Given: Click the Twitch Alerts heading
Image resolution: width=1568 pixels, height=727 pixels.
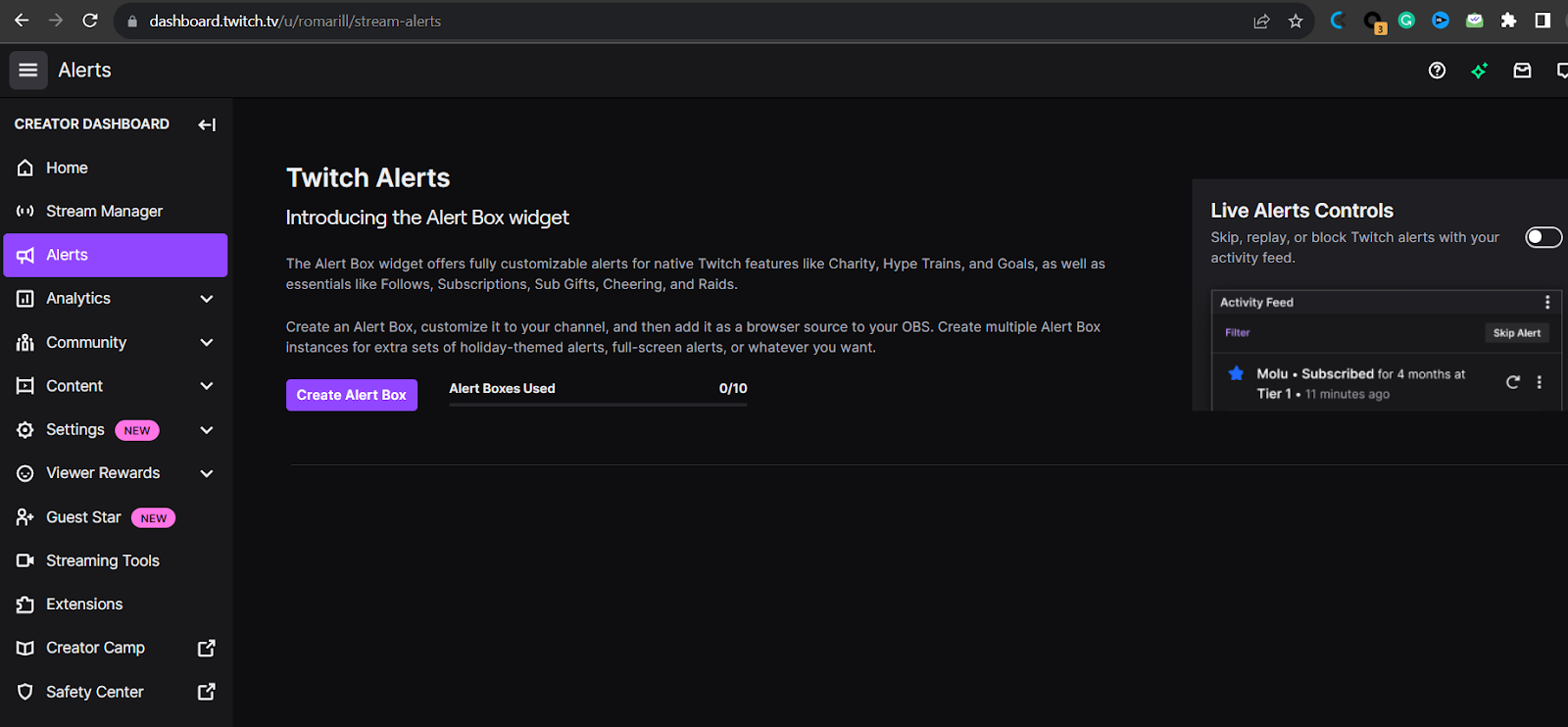Looking at the screenshot, I should click(x=367, y=177).
